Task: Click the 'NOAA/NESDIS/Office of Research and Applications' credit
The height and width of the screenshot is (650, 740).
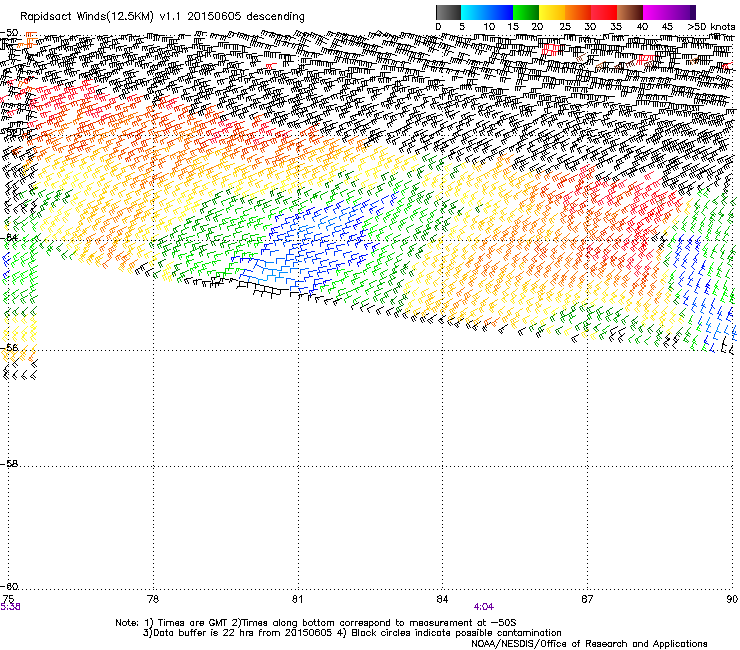Action: (x=589, y=644)
